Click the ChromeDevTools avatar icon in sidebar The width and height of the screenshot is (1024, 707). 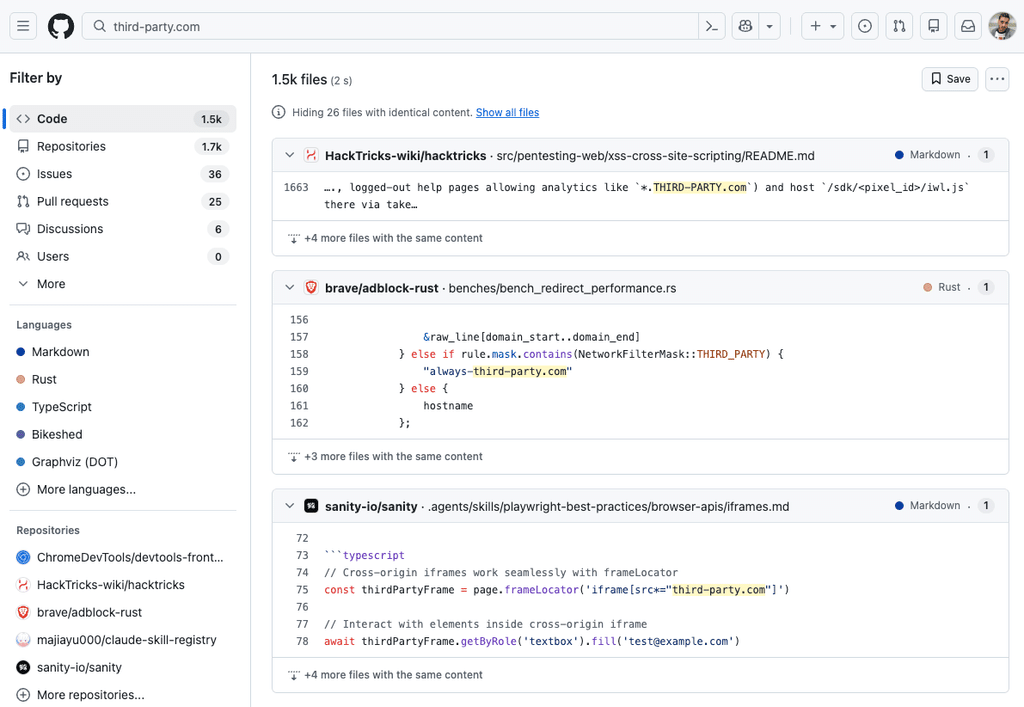click(24, 558)
